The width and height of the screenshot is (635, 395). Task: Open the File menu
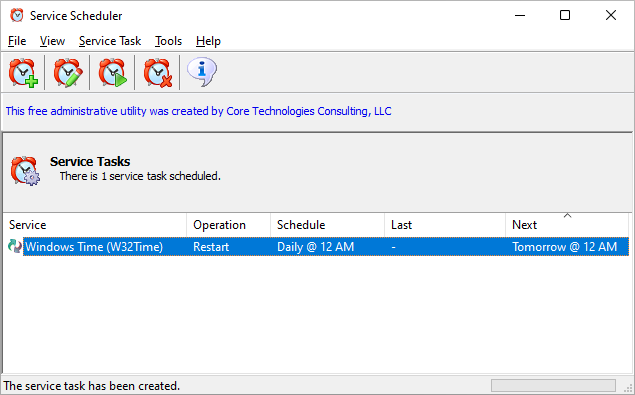tap(17, 41)
